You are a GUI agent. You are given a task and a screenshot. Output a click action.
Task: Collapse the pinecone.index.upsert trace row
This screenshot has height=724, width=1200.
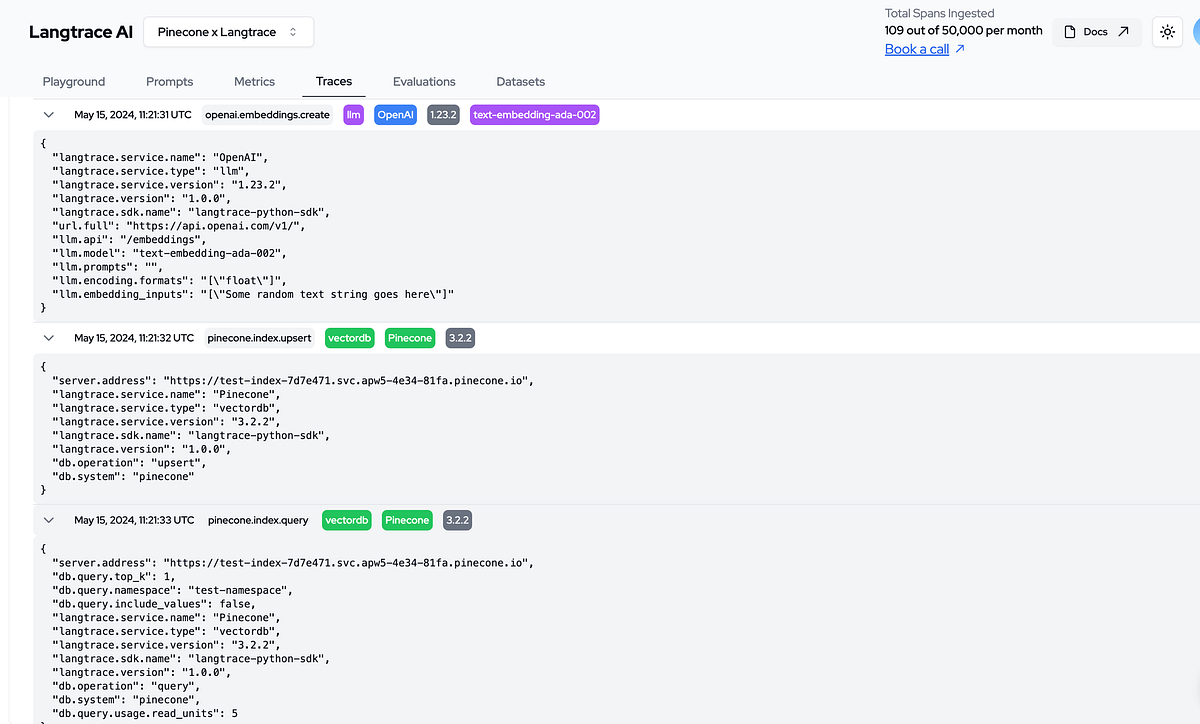[48, 338]
